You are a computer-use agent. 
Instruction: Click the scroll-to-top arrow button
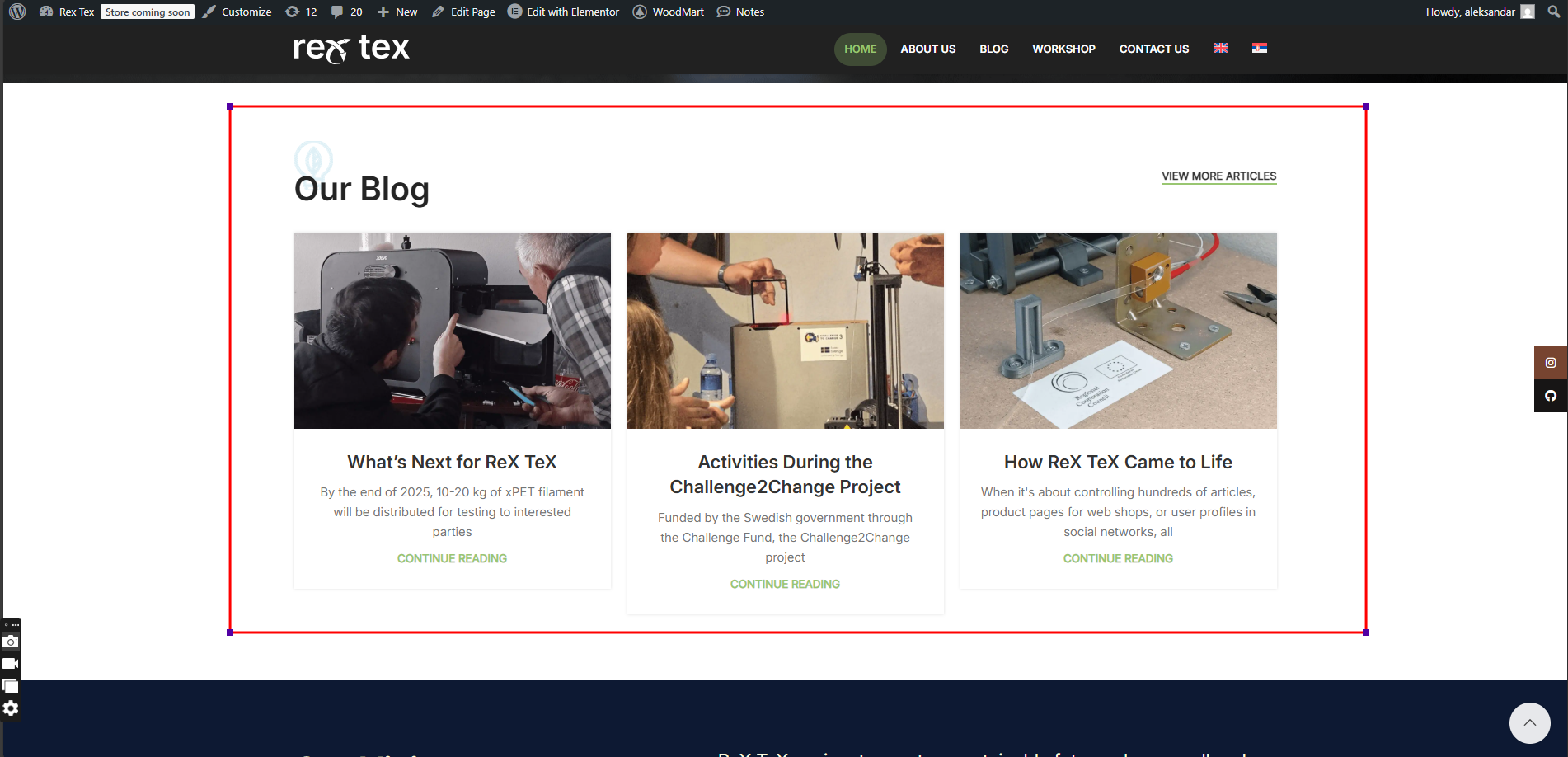(1530, 723)
